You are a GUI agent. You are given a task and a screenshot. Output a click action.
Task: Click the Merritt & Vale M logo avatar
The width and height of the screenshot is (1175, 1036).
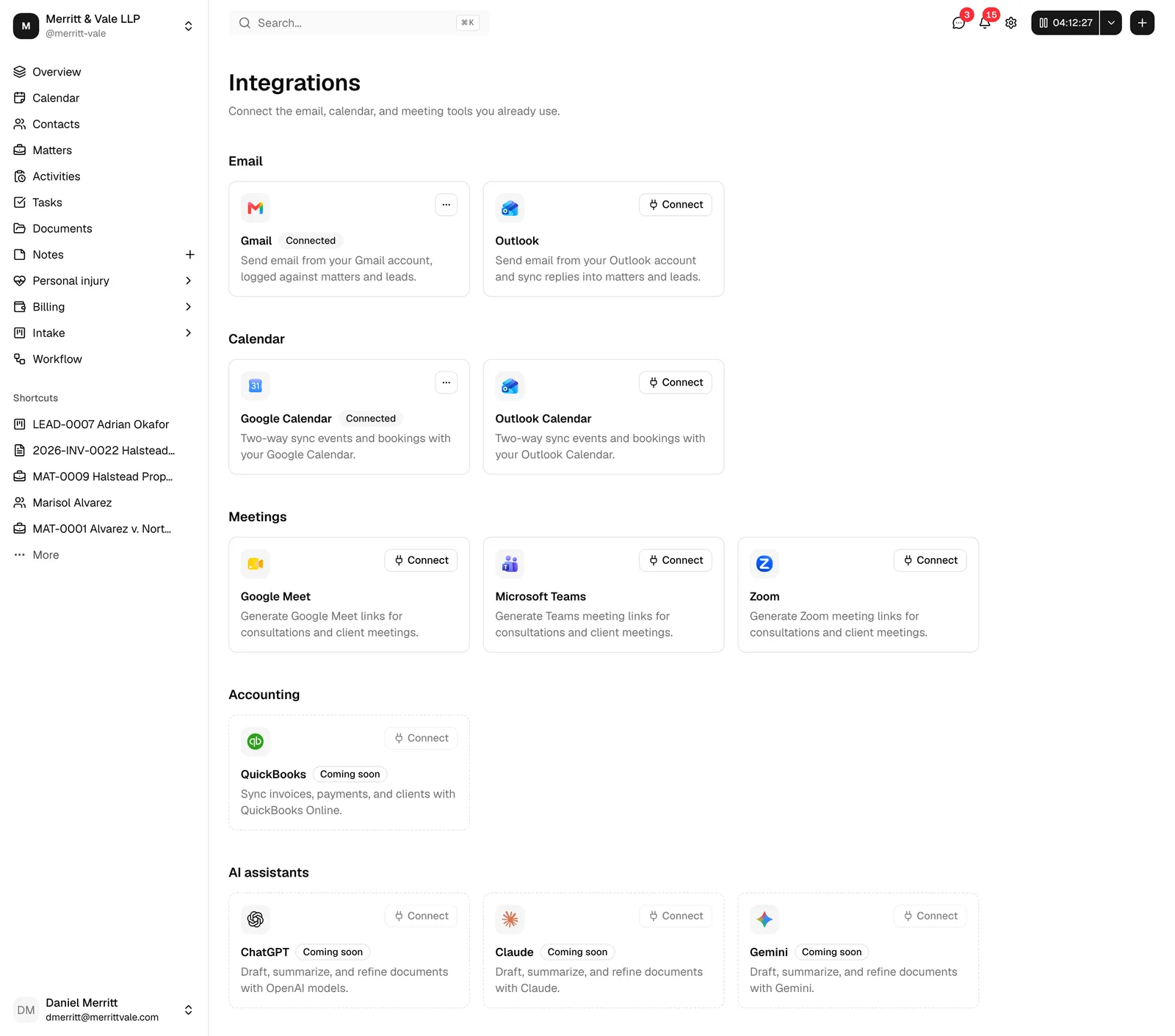point(26,26)
